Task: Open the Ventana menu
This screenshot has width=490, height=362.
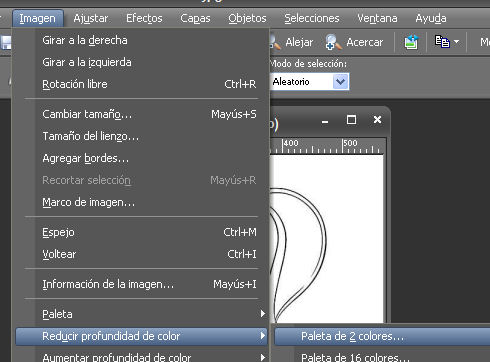Action: pyautogui.click(x=377, y=18)
